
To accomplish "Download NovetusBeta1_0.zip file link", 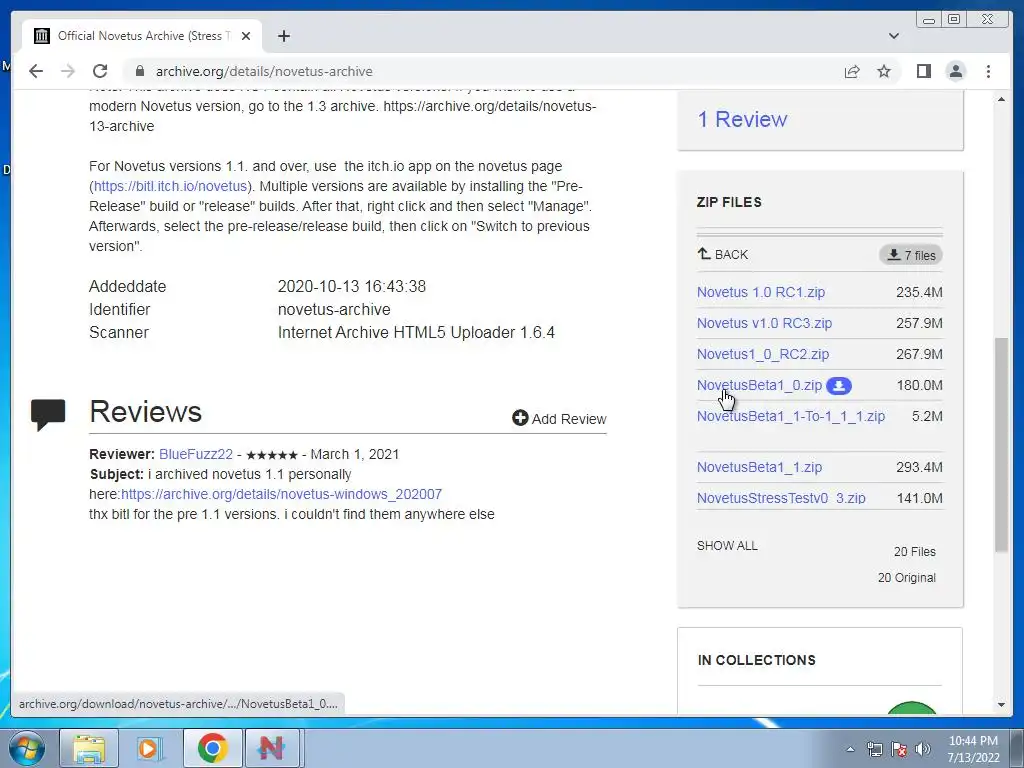I will point(759,385).
